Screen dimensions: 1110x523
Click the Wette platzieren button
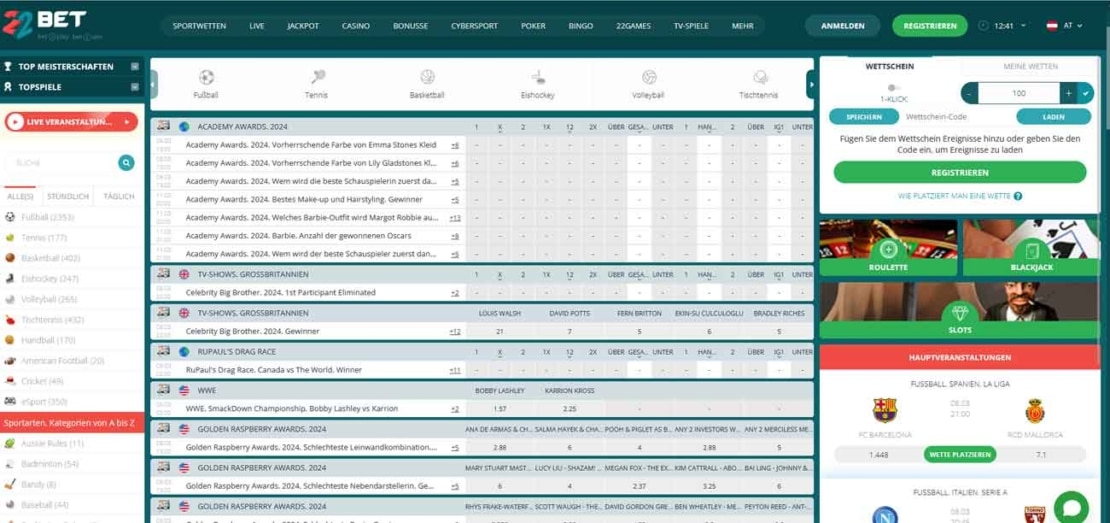pos(960,454)
